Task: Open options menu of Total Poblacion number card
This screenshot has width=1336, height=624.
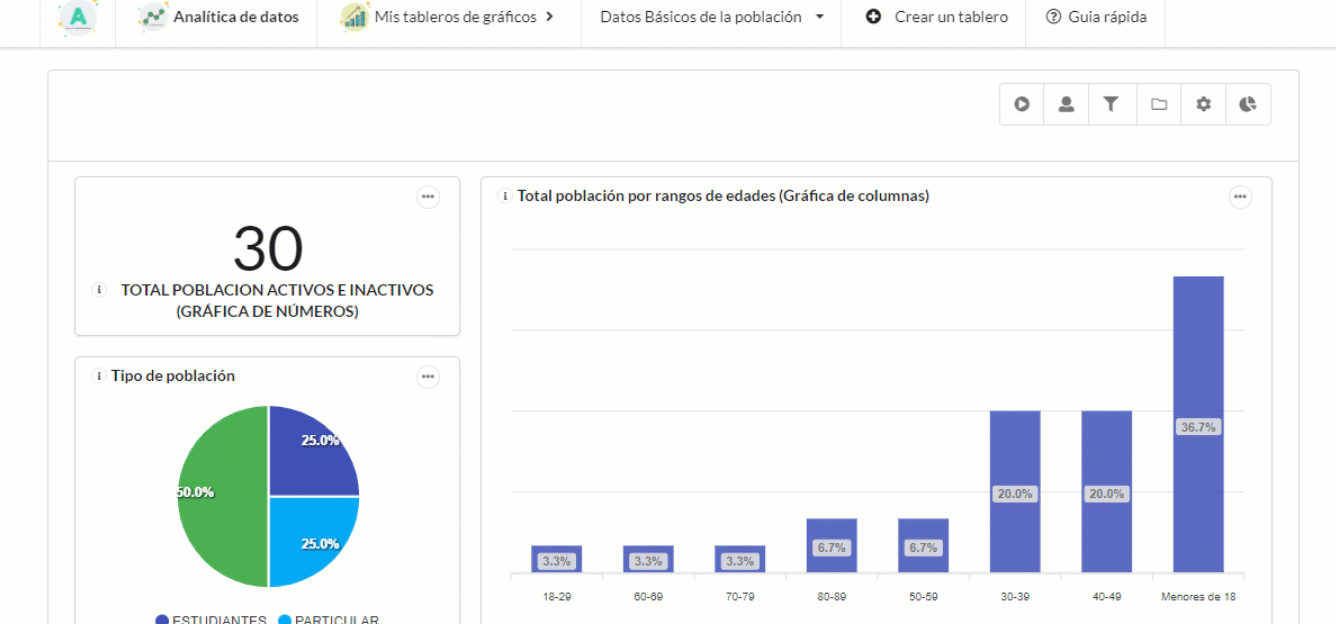Action: pyautogui.click(x=428, y=197)
